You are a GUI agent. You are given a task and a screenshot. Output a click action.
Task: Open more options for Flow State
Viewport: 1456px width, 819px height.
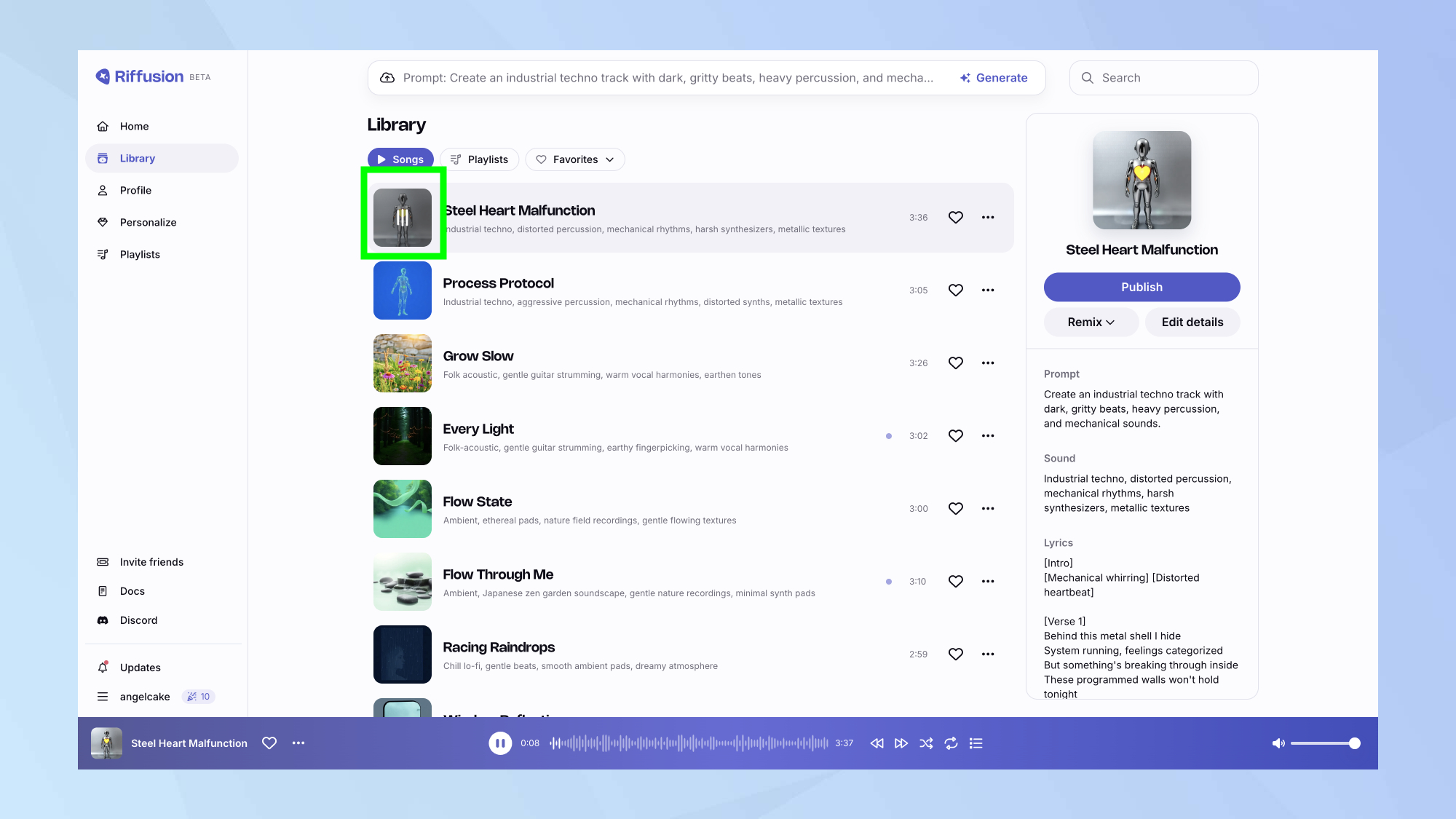point(988,509)
